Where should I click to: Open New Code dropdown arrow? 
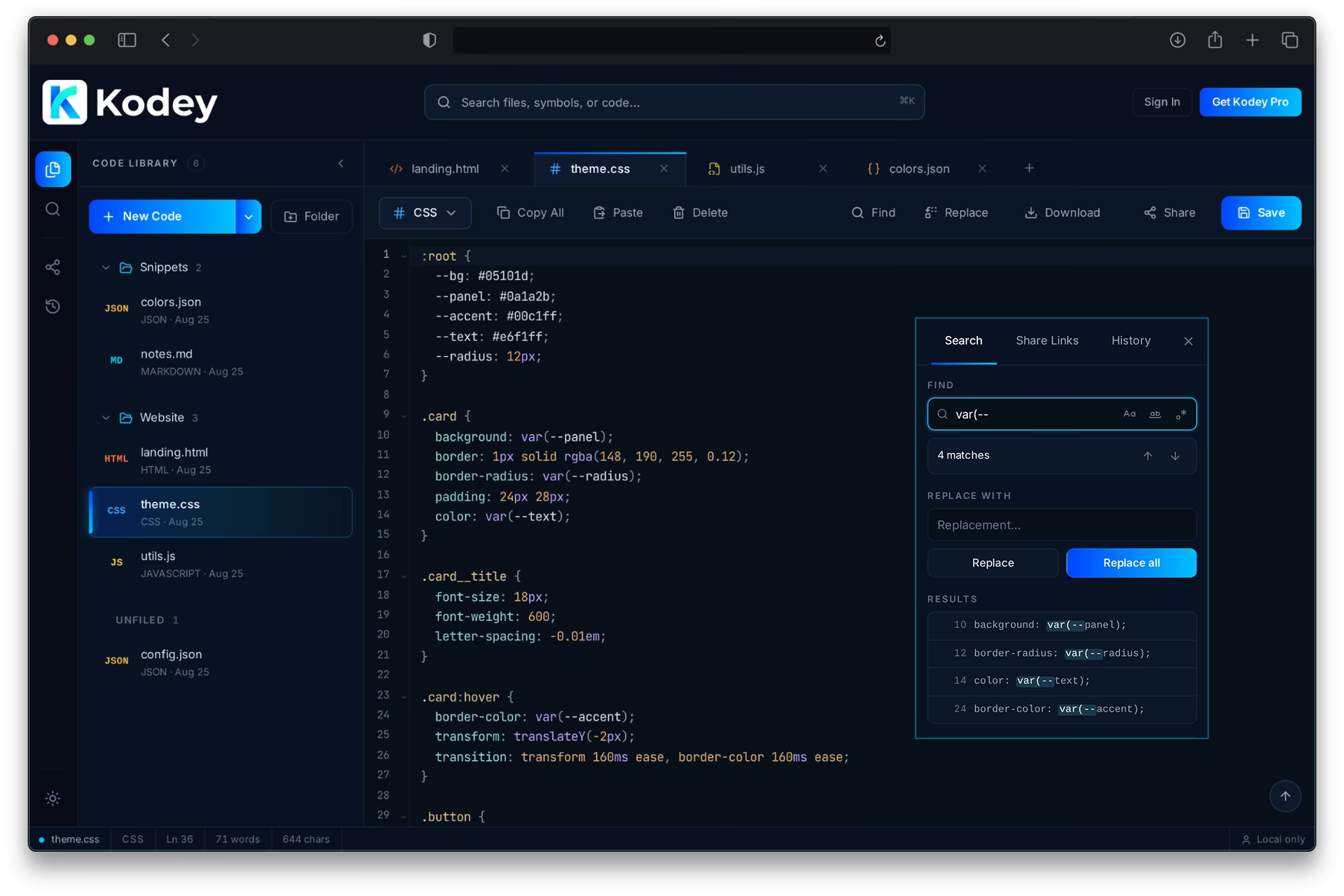248,216
